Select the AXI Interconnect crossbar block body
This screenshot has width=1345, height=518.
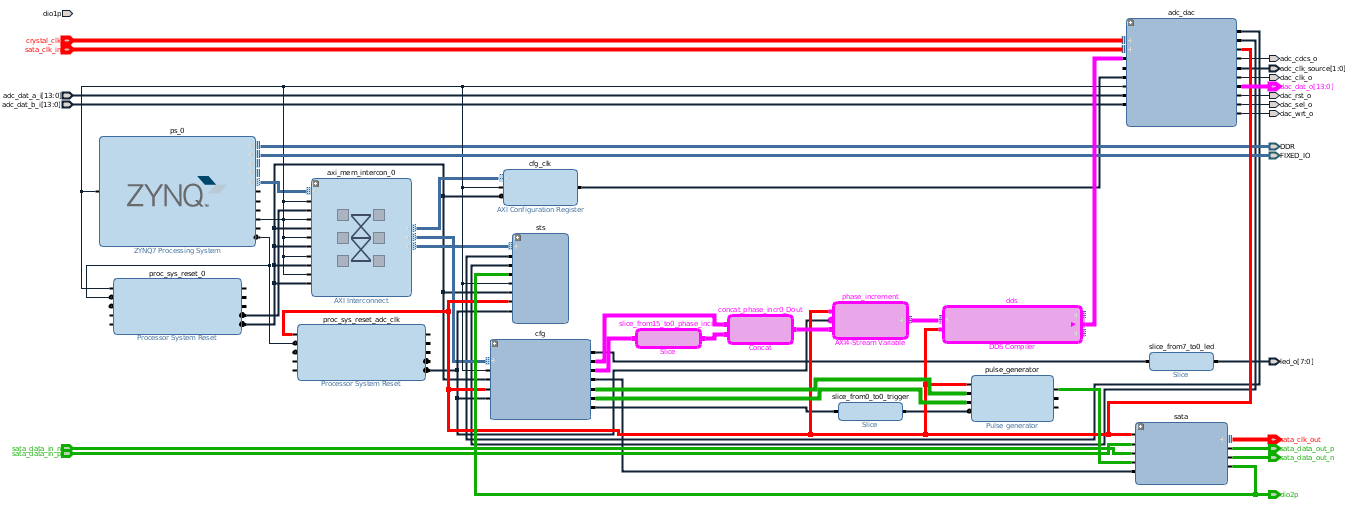point(361,237)
